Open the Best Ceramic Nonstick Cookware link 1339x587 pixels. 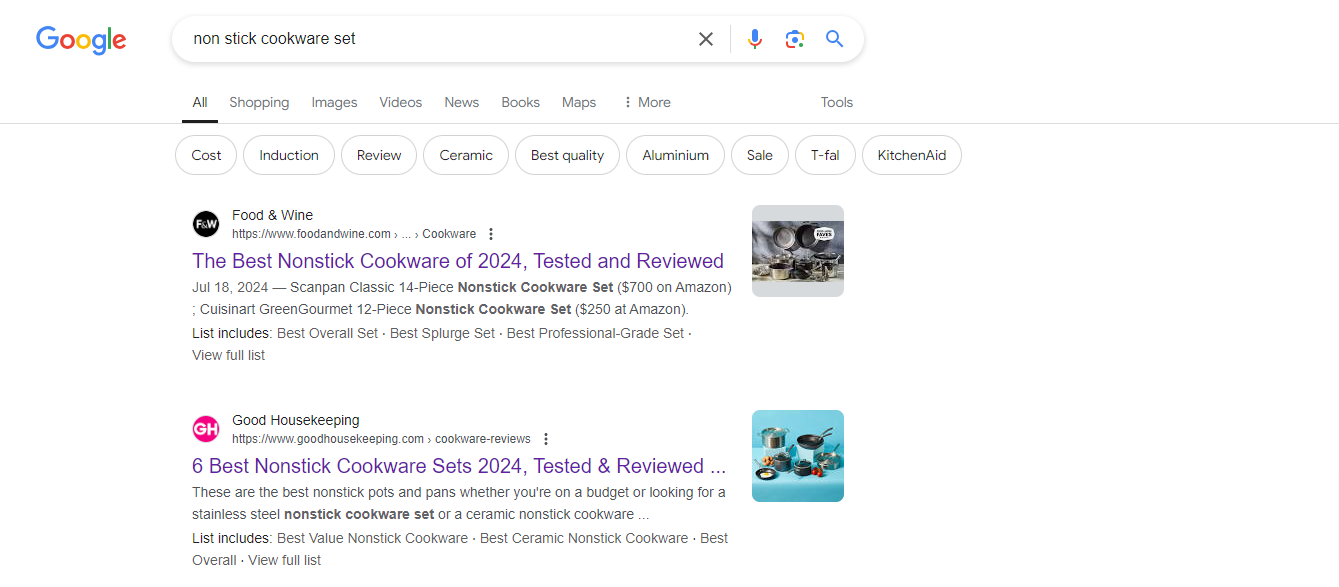click(x=584, y=538)
